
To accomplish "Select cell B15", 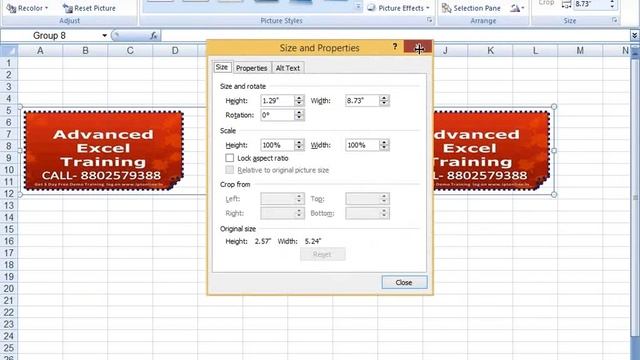I will [85, 229].
